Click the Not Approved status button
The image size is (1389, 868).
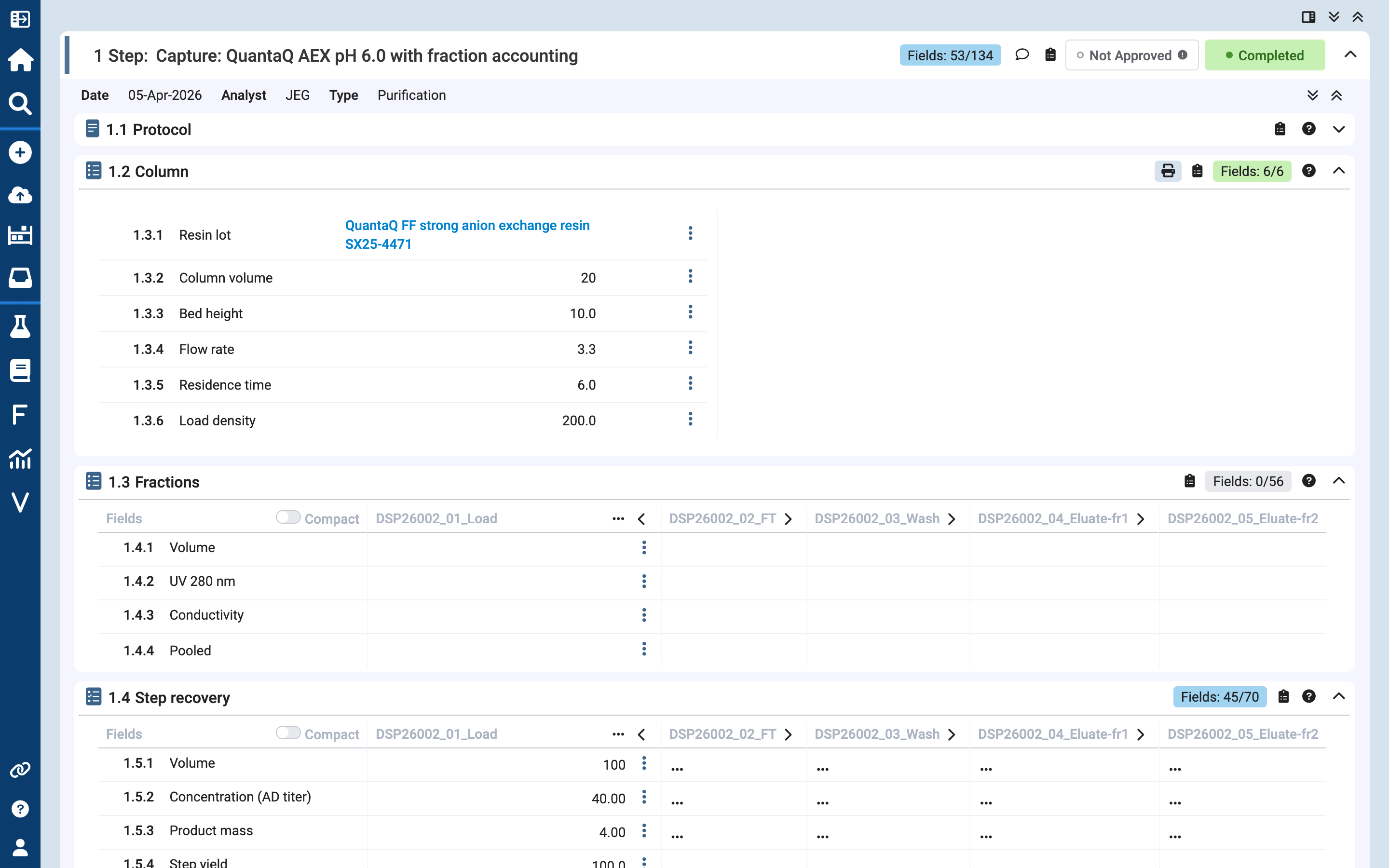coord(1132,55)
